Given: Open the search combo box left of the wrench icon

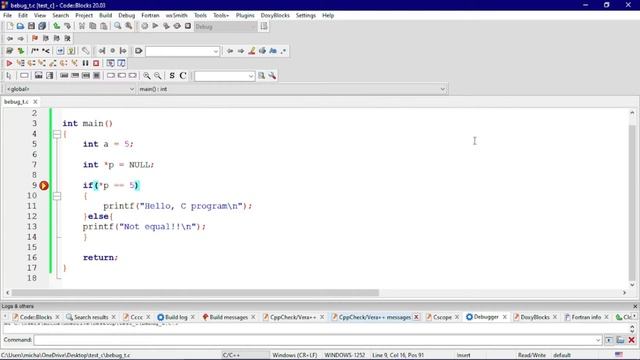Looking at the screenshot, I should (x=224, y=76).
